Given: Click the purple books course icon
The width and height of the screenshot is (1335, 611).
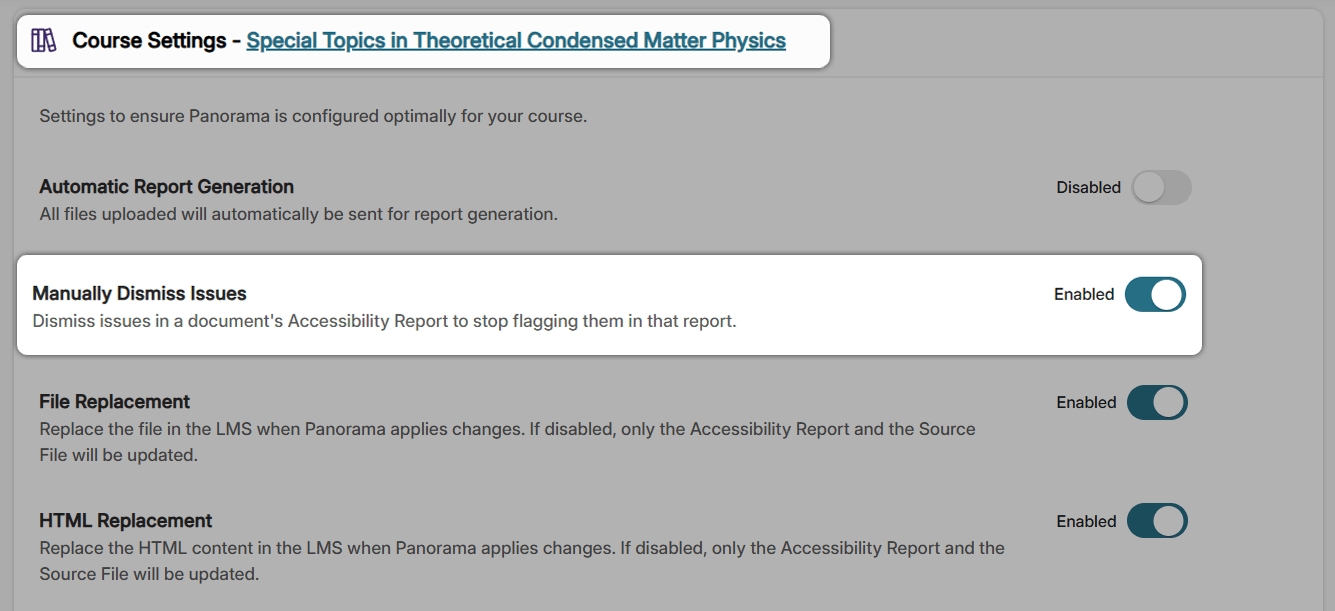Looking at the screenshot, I should (44, 40).
